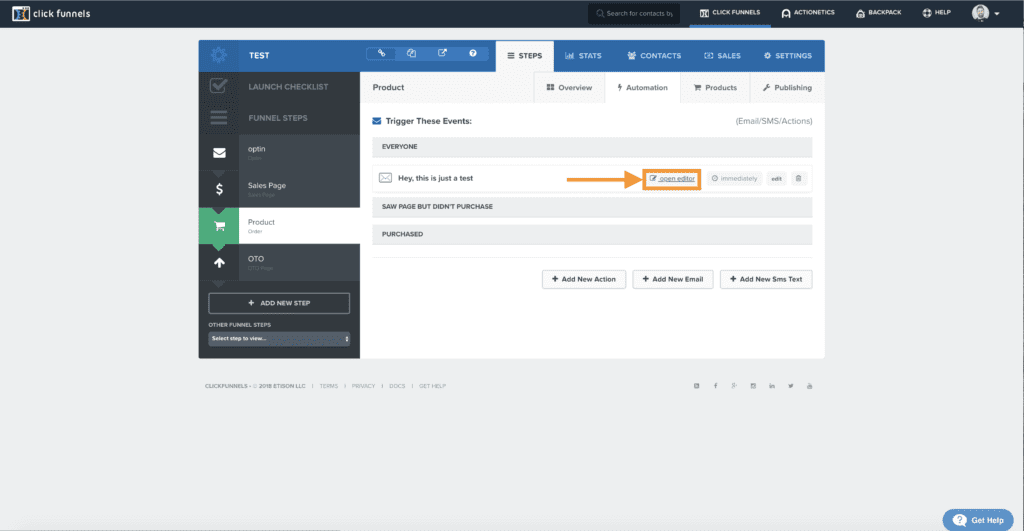Viewport: 1024px width, 531px height.
Task: Click Add New Action button
Action: (584, 279)
